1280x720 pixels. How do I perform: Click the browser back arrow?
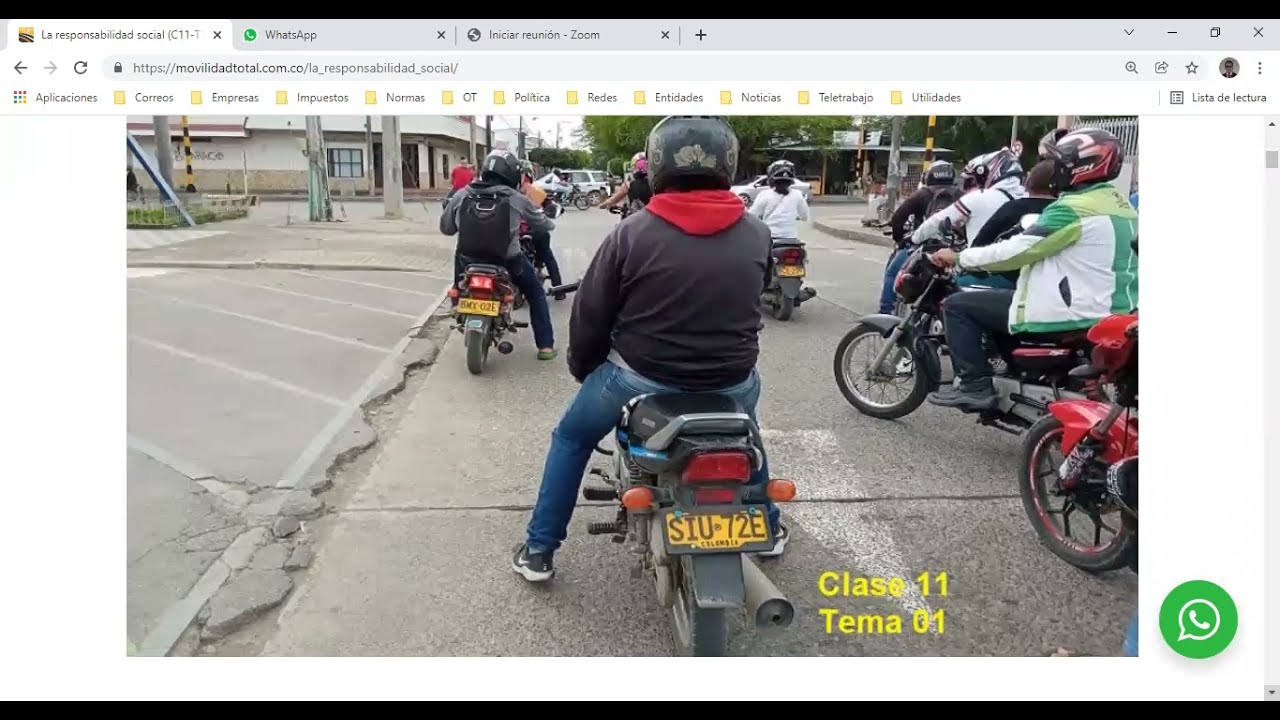tap(20, 68)
